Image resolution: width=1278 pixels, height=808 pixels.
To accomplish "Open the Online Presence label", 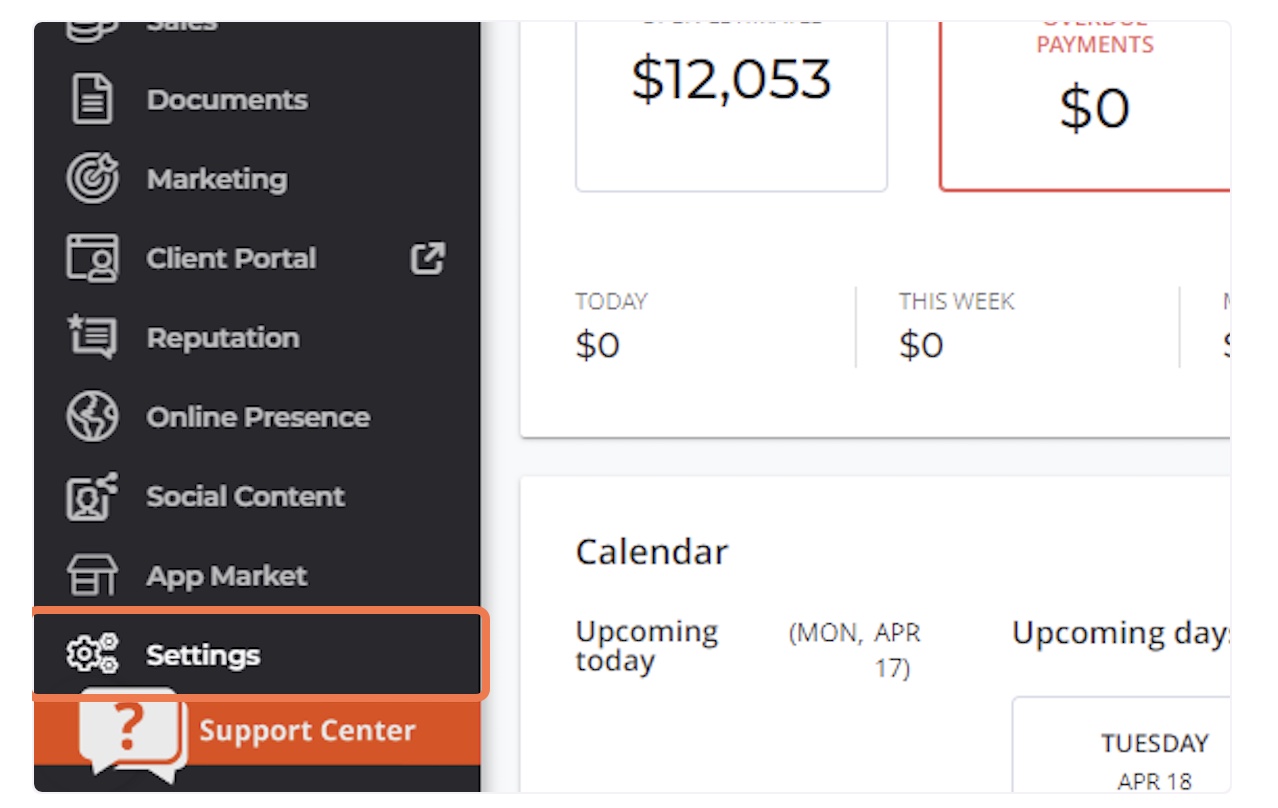I will click(258, 417).
